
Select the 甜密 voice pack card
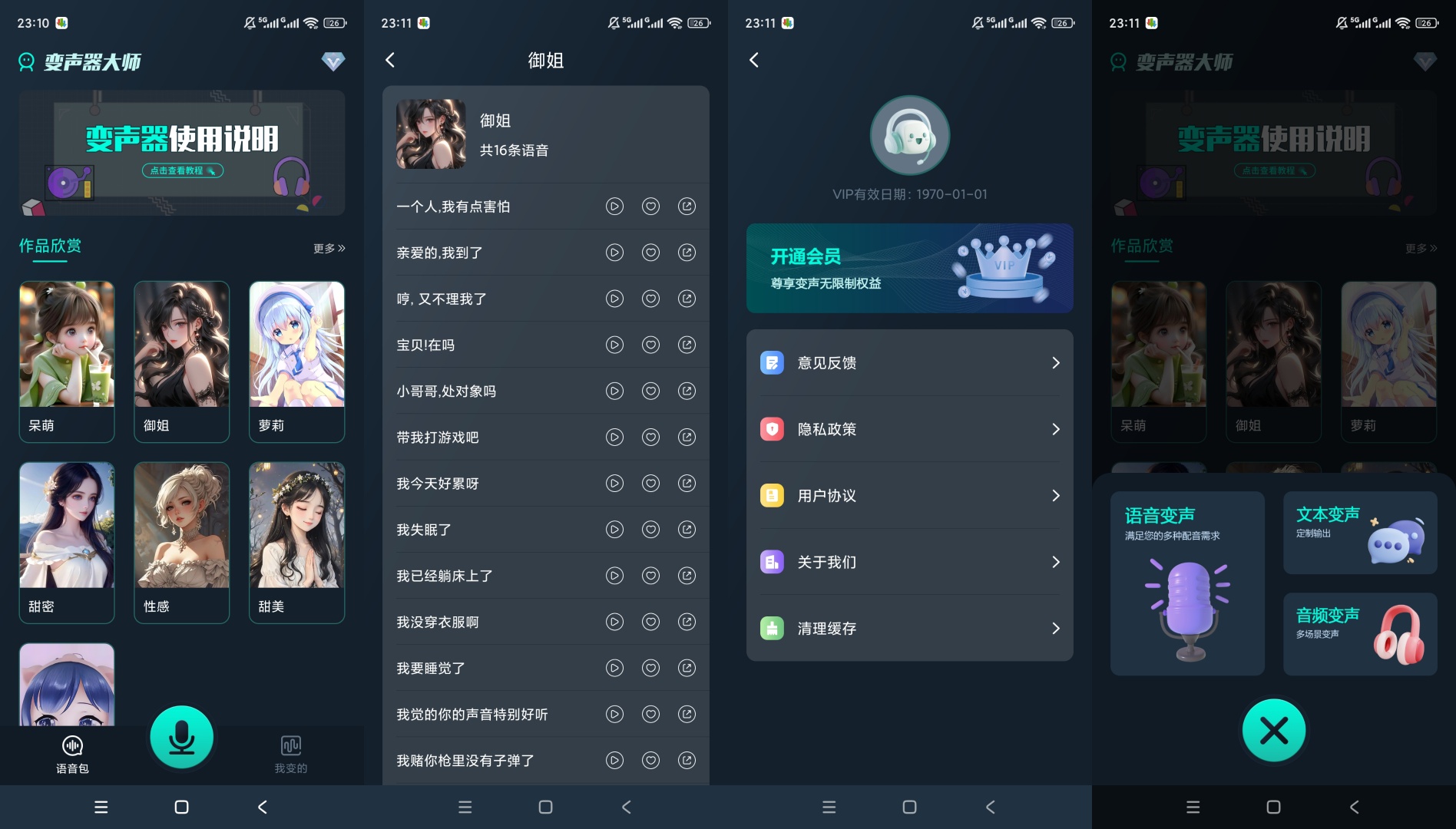[67, 543]
